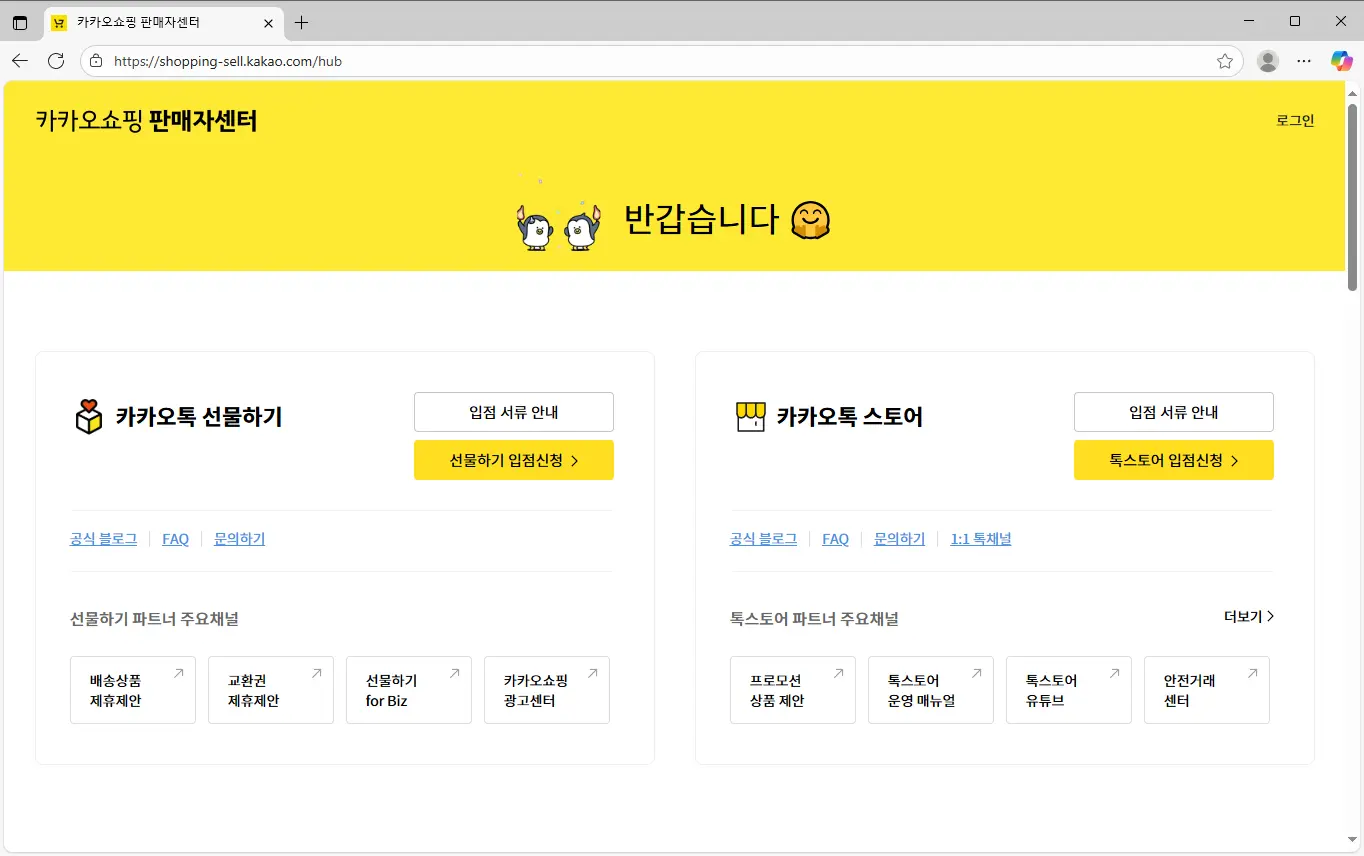This screenshot has height=856, width=1364.
Task: Click the vertical page scrollbar
Action: tap(1353, 200)
